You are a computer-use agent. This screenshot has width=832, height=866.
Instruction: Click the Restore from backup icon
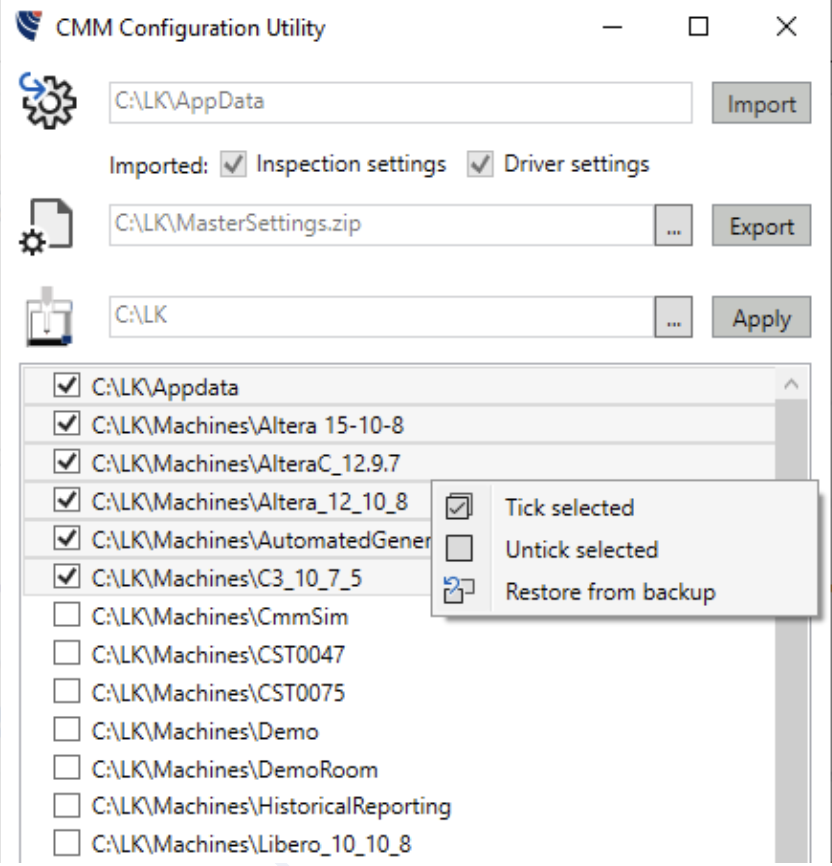(459, 590)
